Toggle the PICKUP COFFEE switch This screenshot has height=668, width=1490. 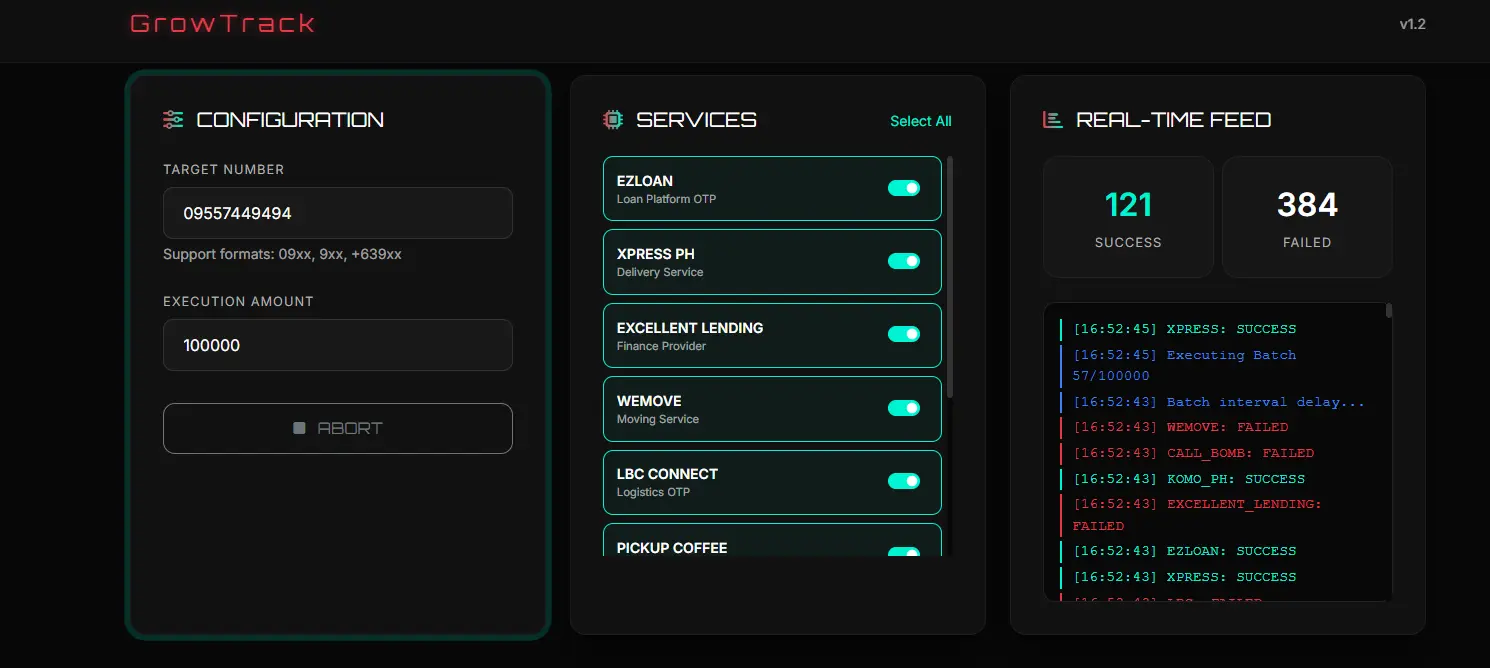[x=904, y=552]
